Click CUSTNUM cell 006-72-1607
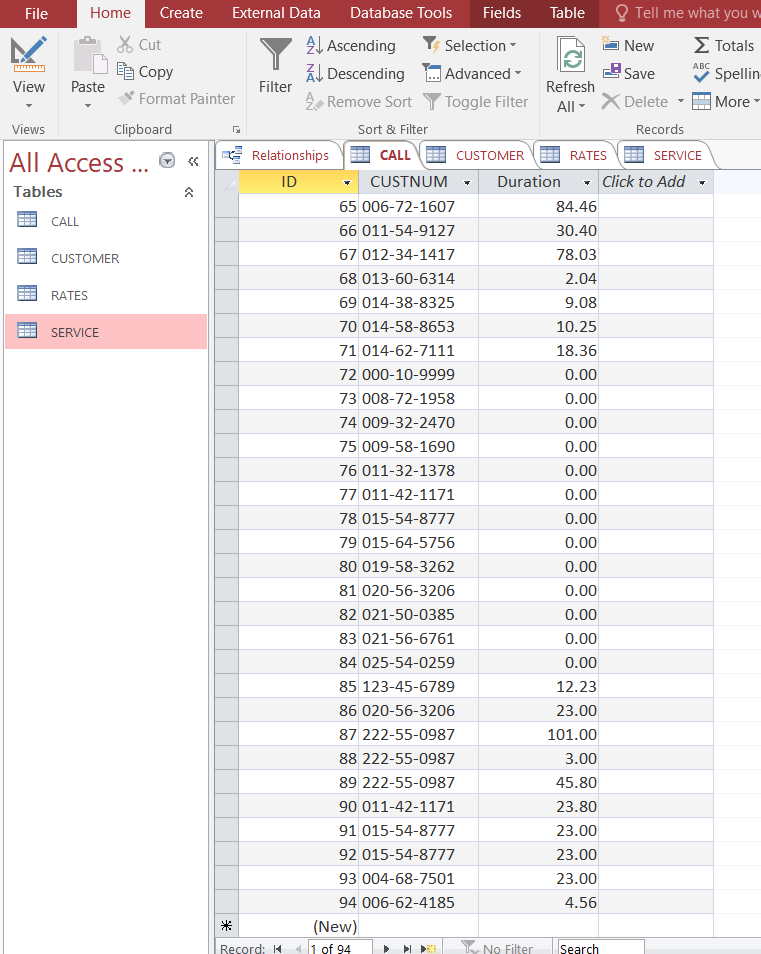The width and height of the screenshot is (761, 954). [x=419, y=206]
